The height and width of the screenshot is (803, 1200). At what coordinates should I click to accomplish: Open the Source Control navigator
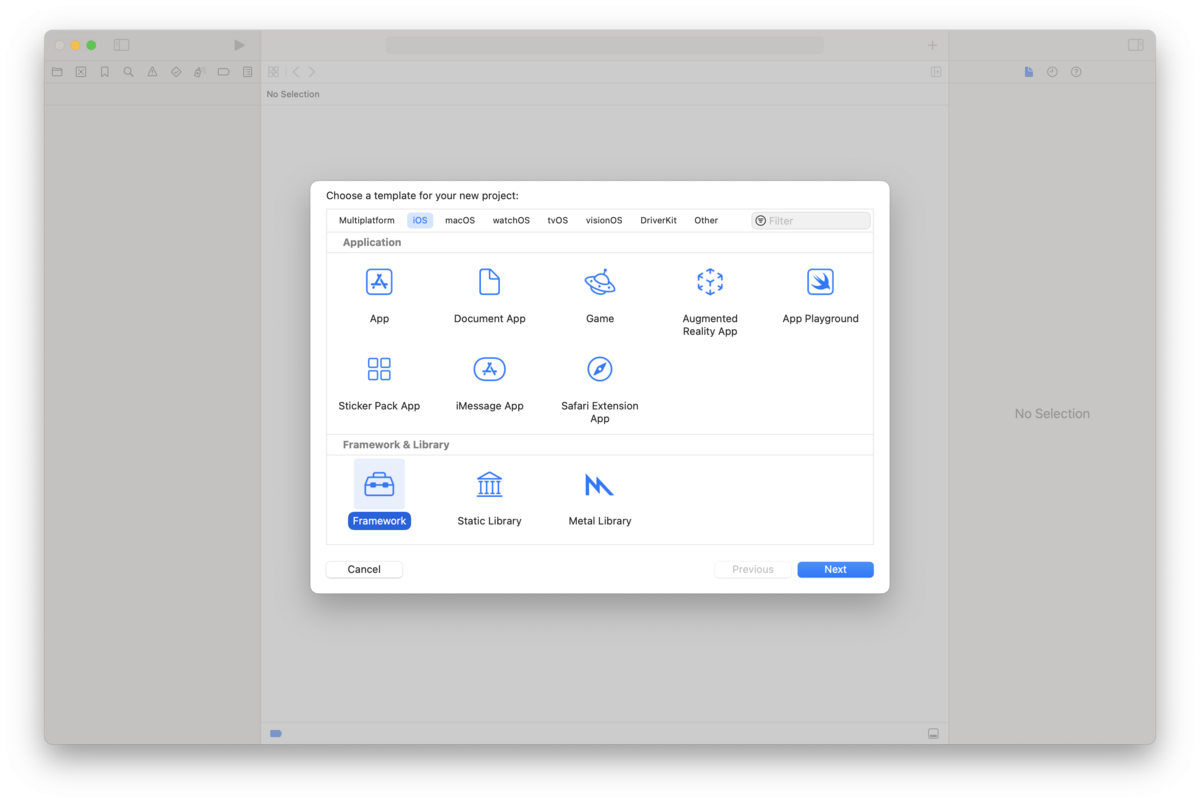[x=81, y=72]
